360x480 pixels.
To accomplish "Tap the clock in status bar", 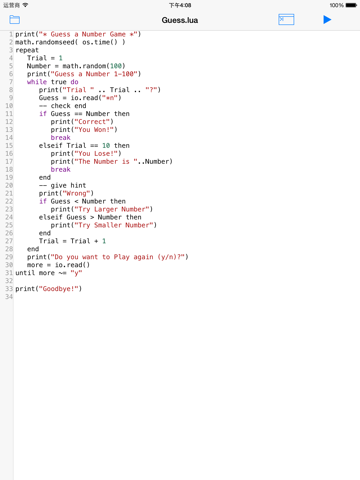I will (180, 5).
